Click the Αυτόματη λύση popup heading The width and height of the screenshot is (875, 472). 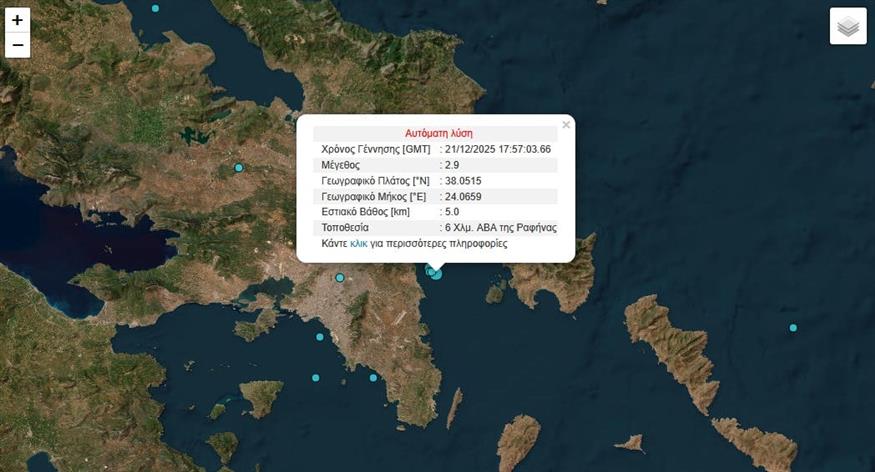(438, 133)
